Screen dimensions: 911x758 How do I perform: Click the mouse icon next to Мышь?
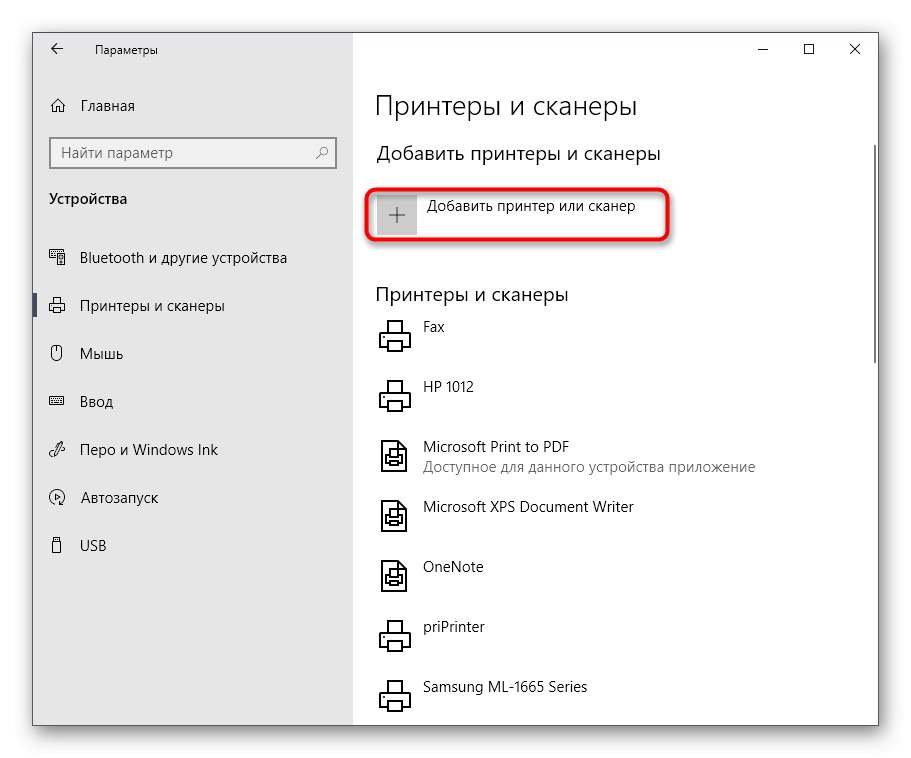click(56, 353)
